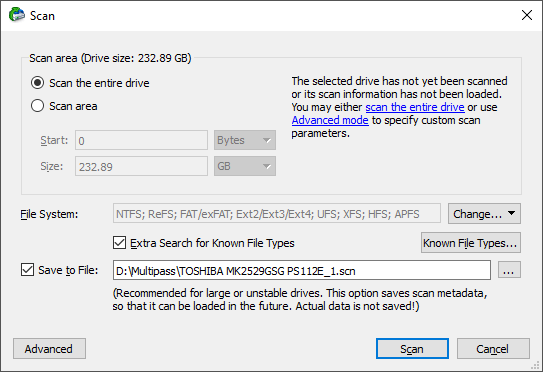This screenshot has height=372, width=543.
Task: Open the GB size unit dropdown
Action: [245, 166]
